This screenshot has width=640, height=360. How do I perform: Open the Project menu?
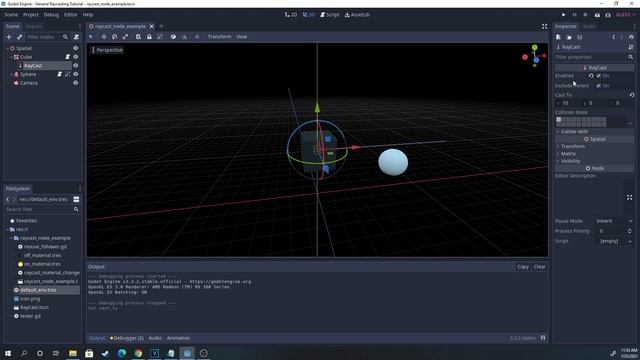tap(31, 15)
